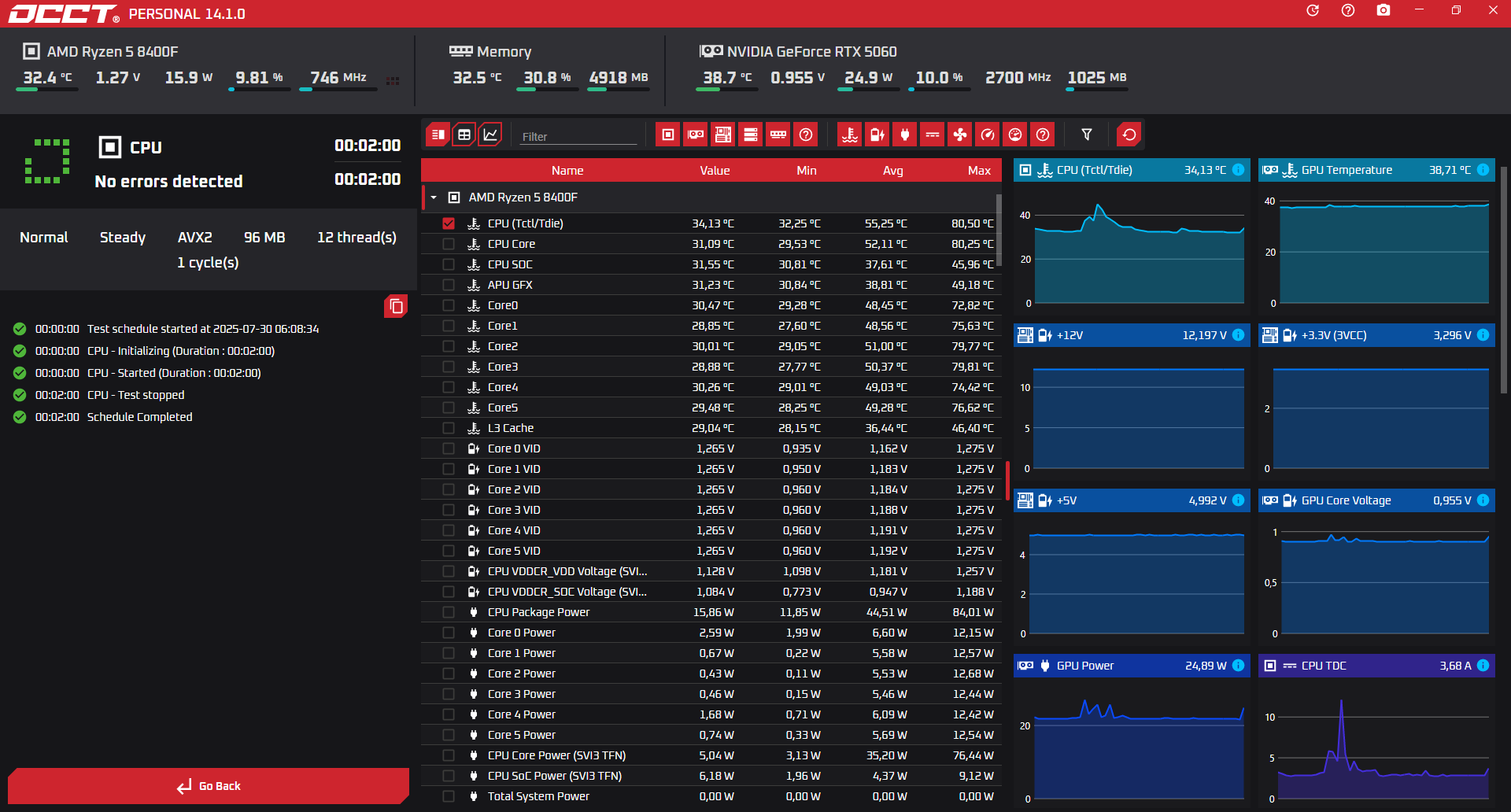This screenshot has height=812, width=1511.
Task: Select the +3.3V (3VCC) graph header
Action: click(1376, 335)
